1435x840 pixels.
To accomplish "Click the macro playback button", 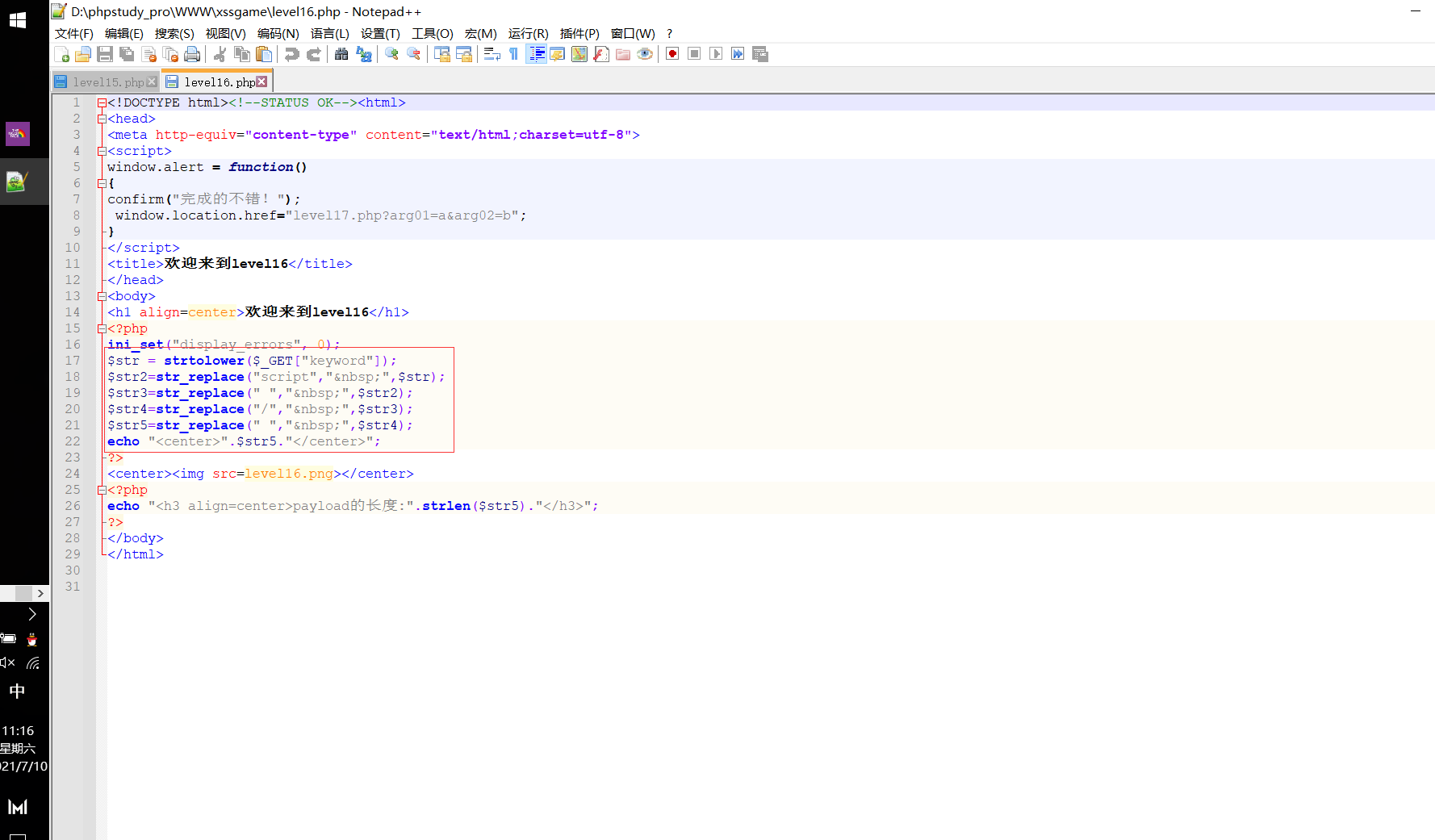I will pos(716,54).
